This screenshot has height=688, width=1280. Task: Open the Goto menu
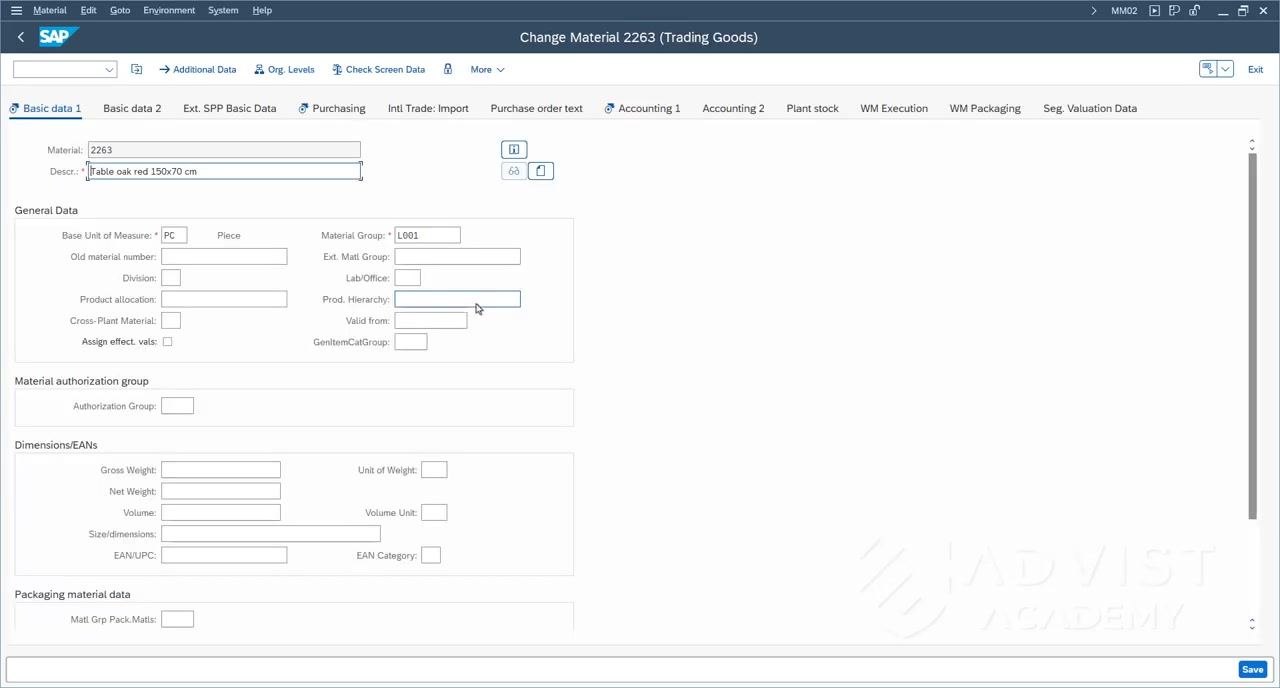(120, 10)
